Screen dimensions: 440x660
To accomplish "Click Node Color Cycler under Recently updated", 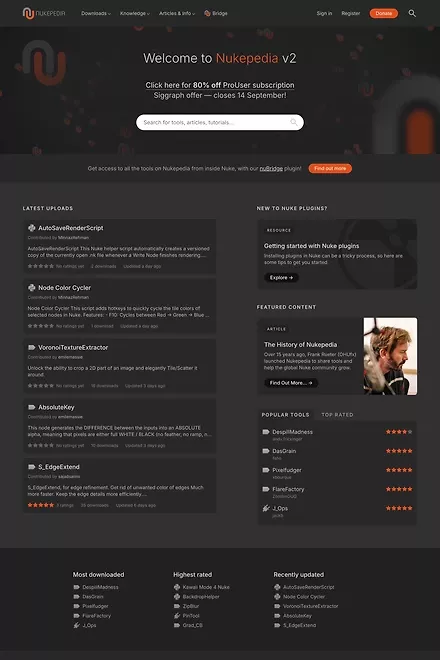I will [x=304, y=597].
